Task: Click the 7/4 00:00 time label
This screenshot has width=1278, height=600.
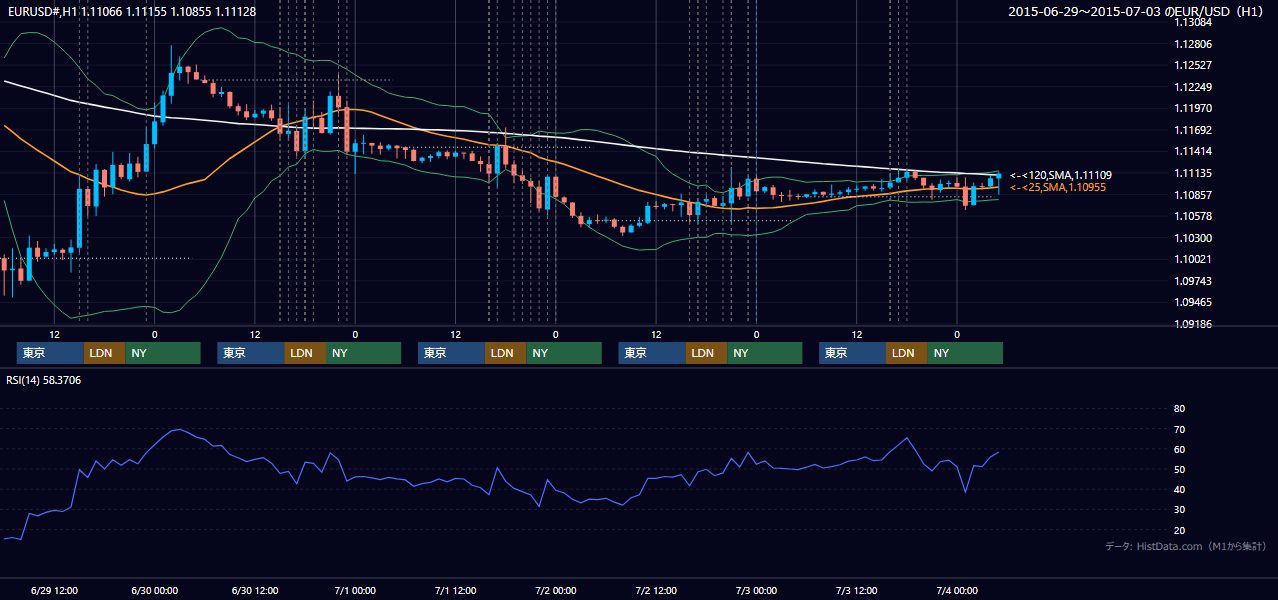Action: [x=957, y=591]
